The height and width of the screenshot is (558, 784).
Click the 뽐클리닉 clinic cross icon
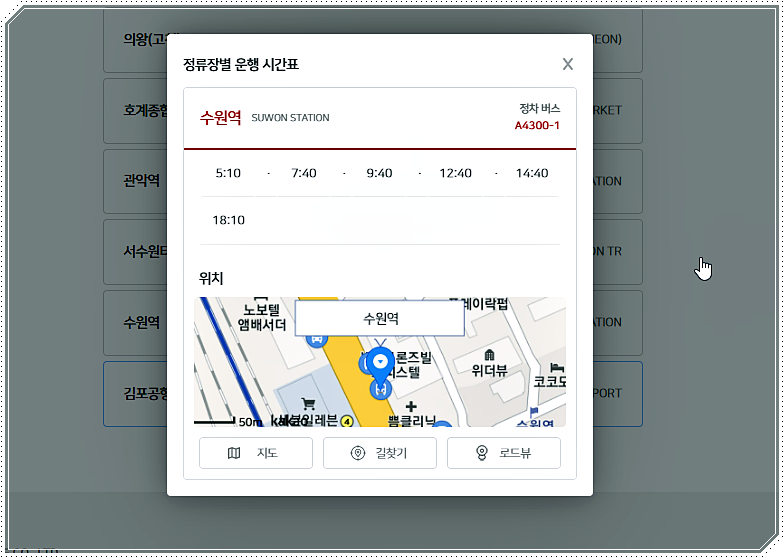[411, 406]
